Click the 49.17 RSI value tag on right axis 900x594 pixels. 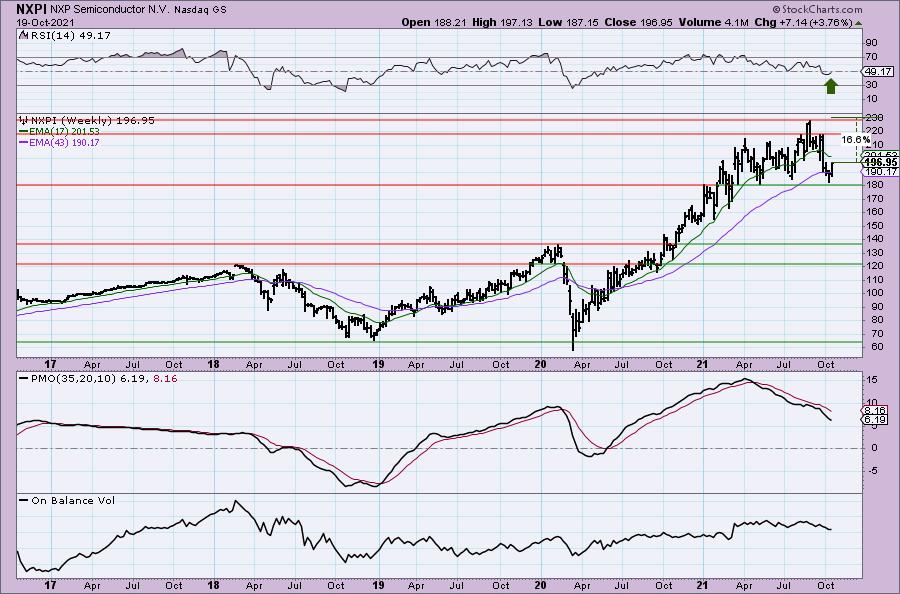click(x=878, y=72)
